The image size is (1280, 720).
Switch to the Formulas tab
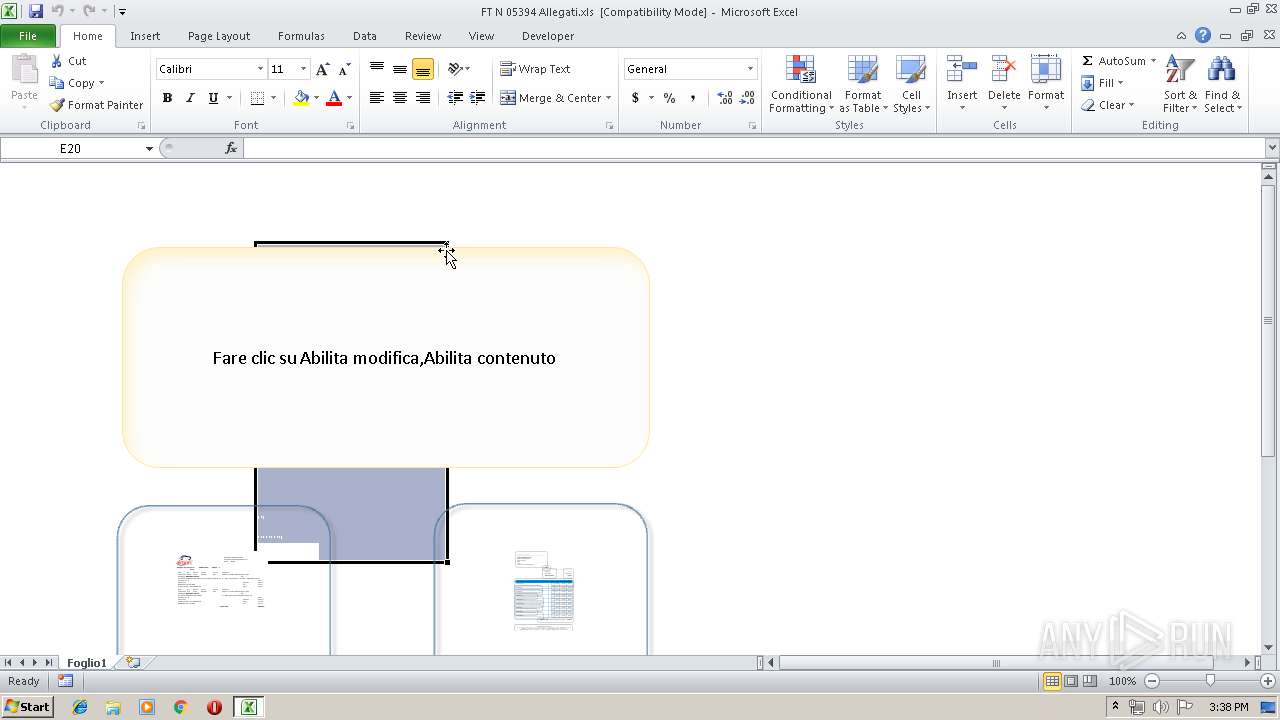[x=301, y=36]
